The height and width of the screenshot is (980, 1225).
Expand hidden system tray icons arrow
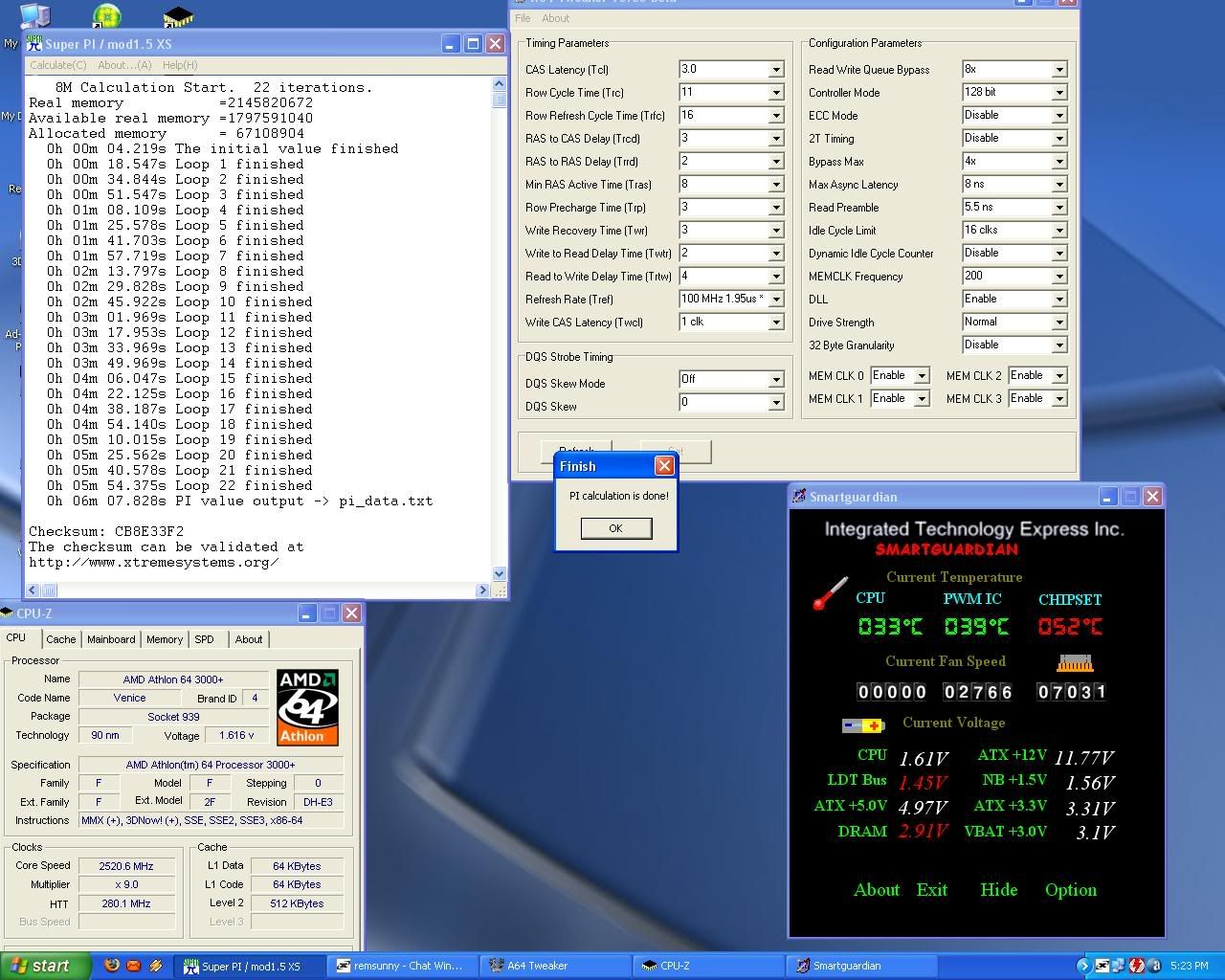1083,966
